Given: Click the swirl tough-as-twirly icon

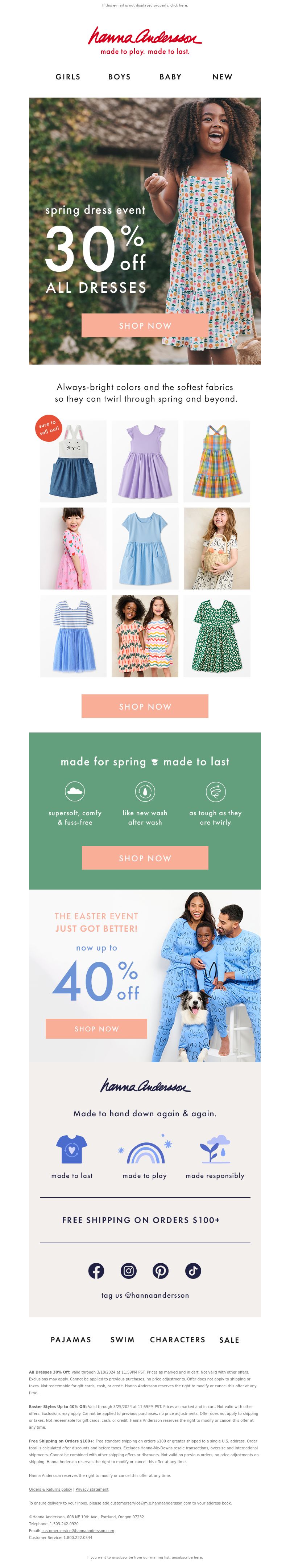Looking at the screenshot, I should 215,791.
